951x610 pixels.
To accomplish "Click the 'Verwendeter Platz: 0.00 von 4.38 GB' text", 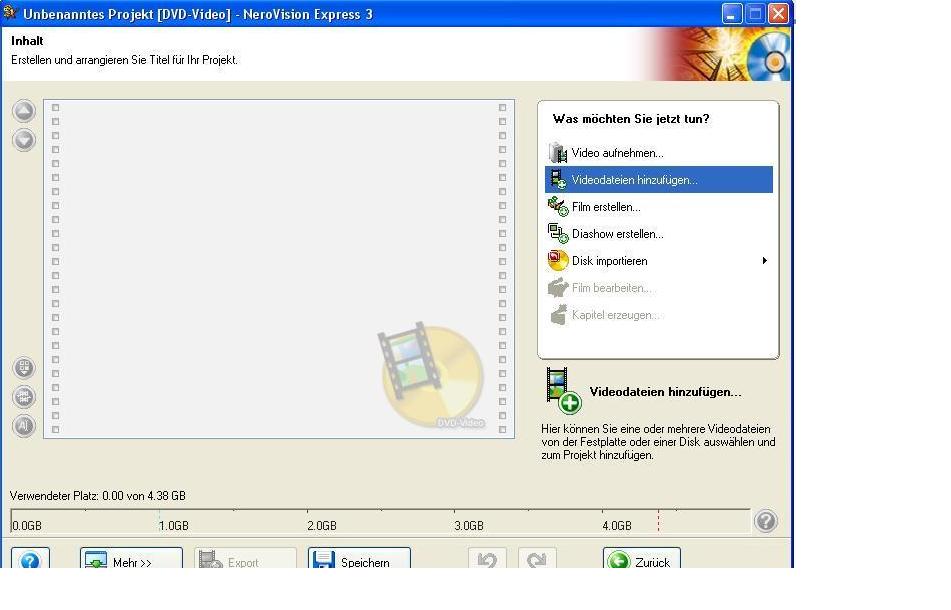I will click(98, 495).
